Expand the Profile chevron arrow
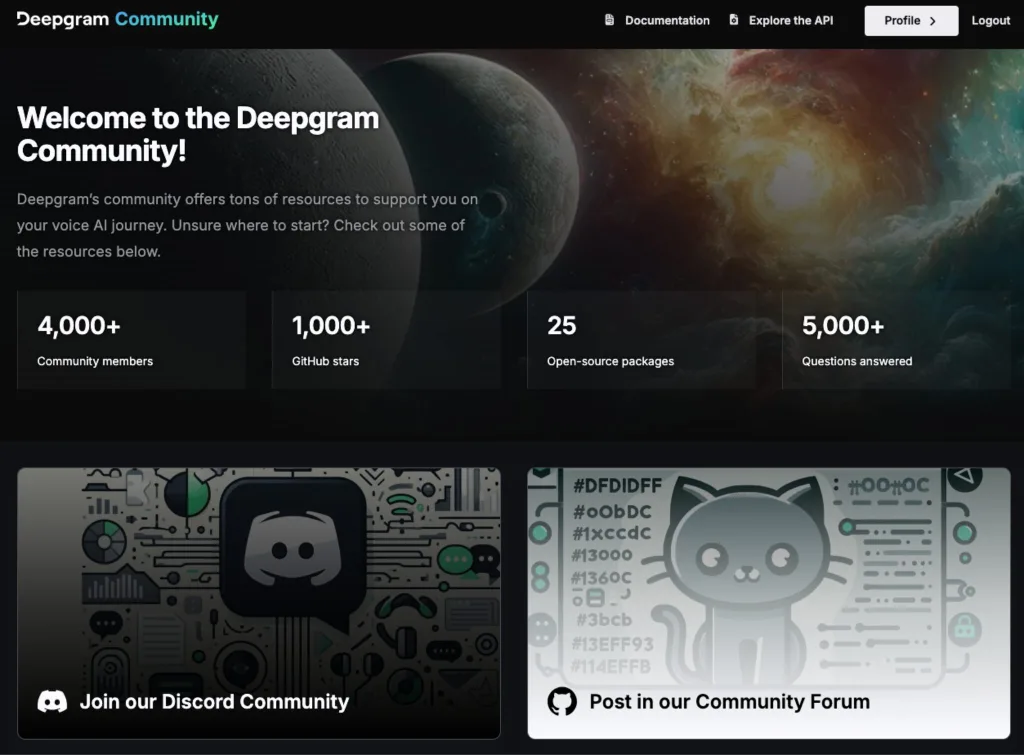 pyautogui.click(x=932, y=21)
